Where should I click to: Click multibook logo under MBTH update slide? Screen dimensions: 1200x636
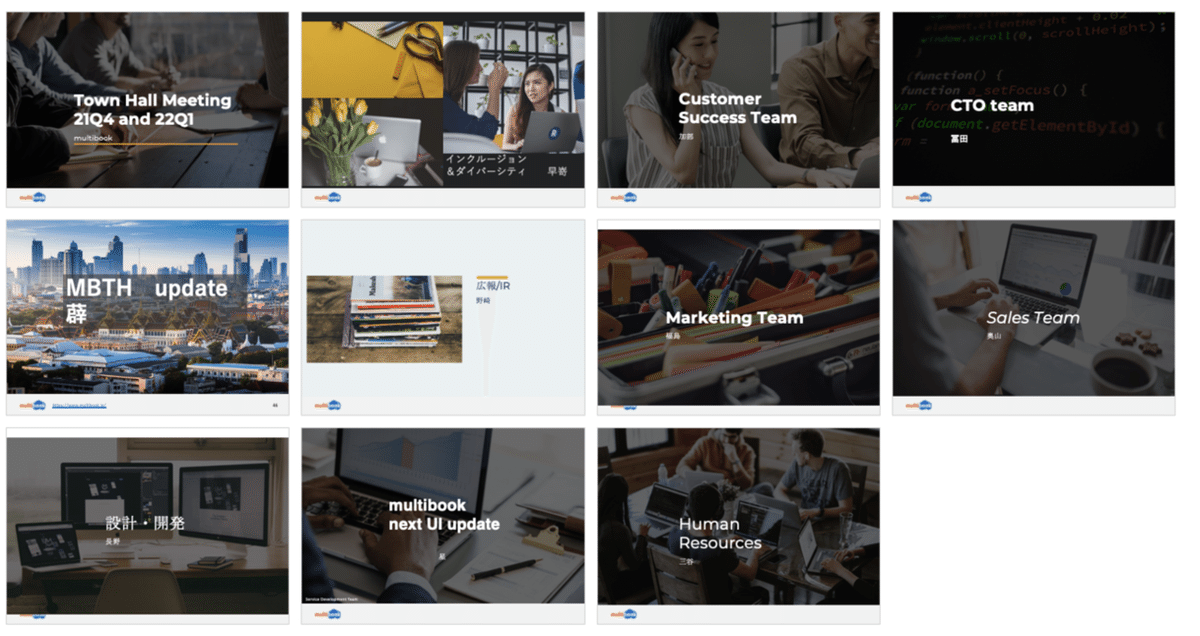pyautogui.click(x=32, y=405)
